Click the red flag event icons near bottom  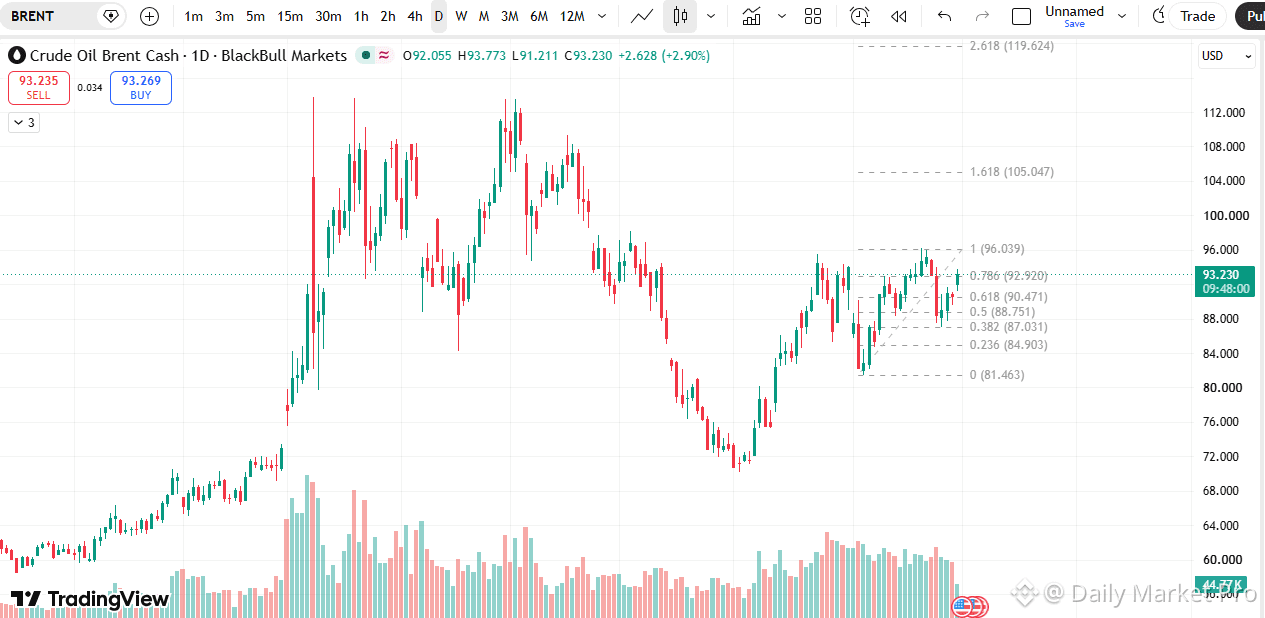[972, 606]
